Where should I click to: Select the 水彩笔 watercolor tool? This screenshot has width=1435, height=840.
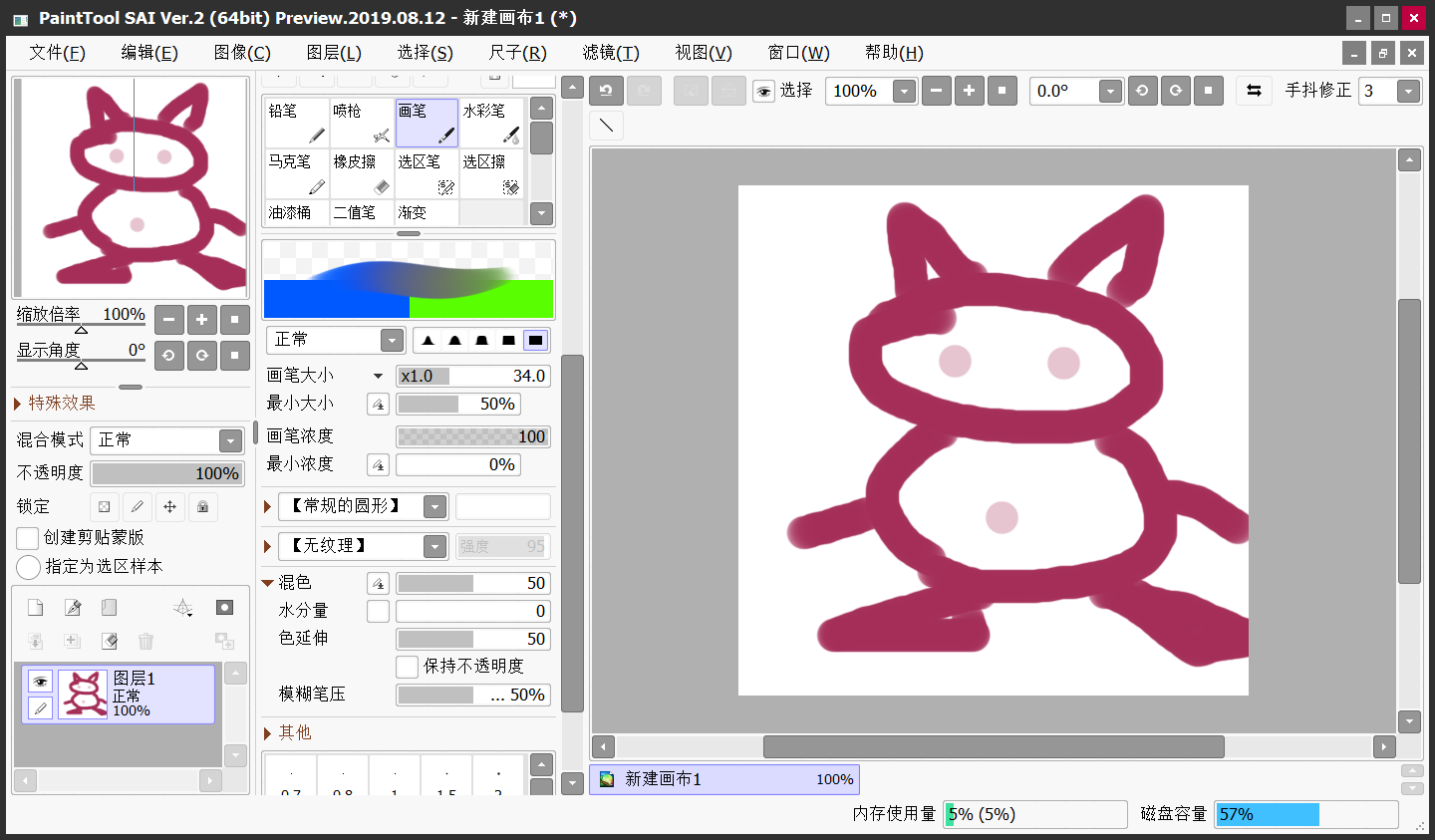click(x=491, y=123)
